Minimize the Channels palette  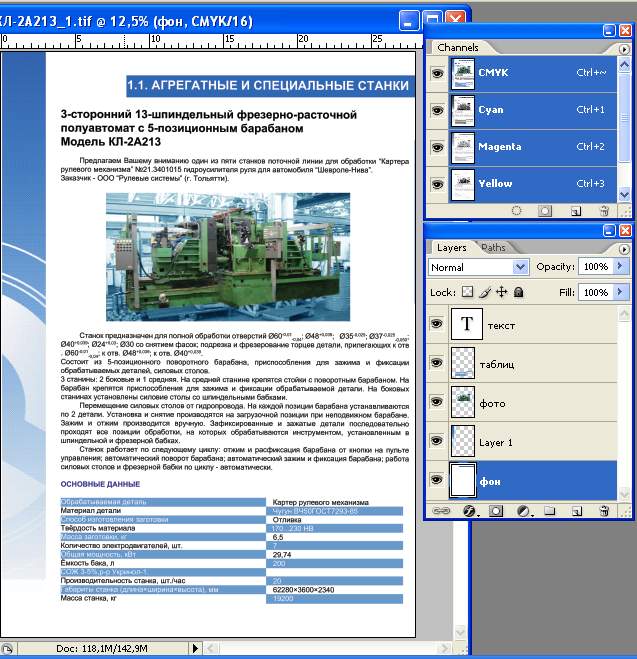[x=609, y=31]
